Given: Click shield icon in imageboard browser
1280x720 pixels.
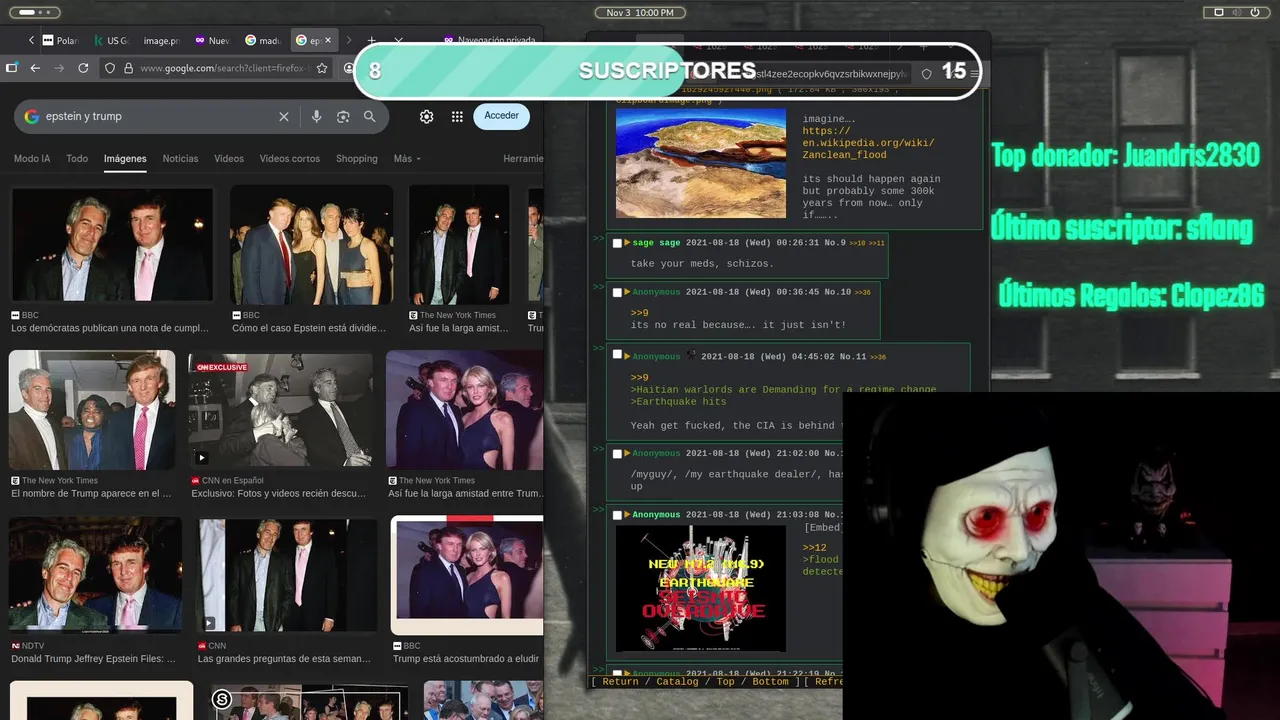Looking at the screenshot, I should tap(926, 74).
